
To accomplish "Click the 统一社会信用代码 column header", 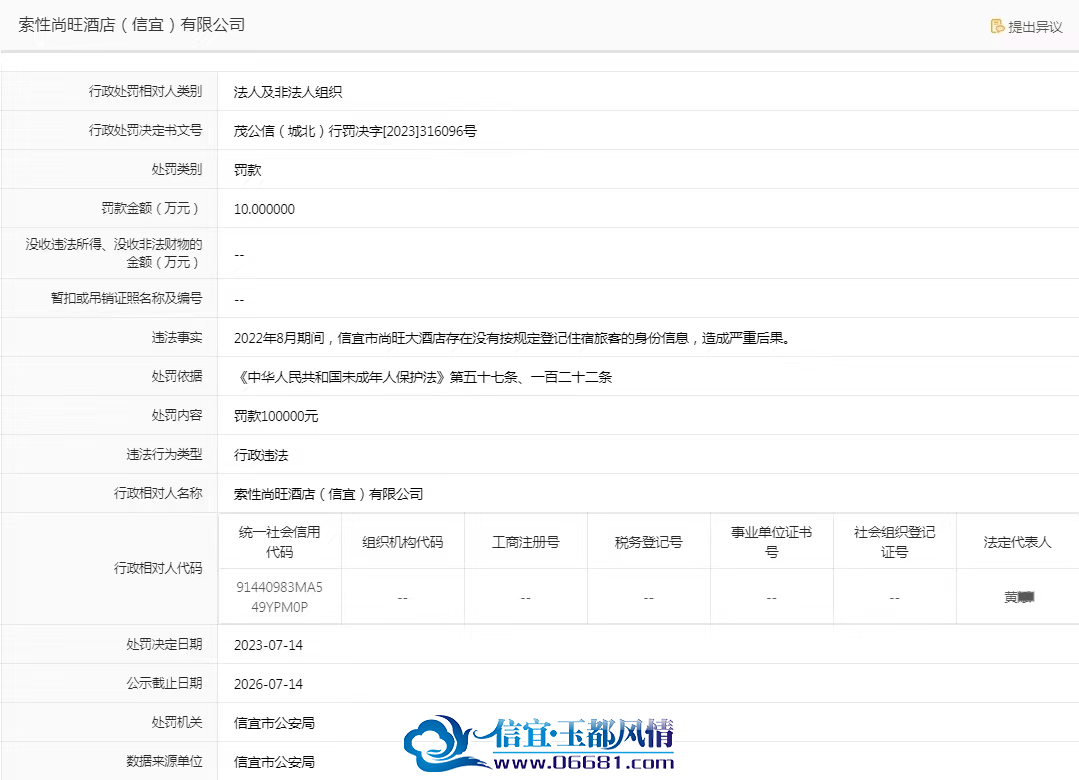I will [279, 542].
